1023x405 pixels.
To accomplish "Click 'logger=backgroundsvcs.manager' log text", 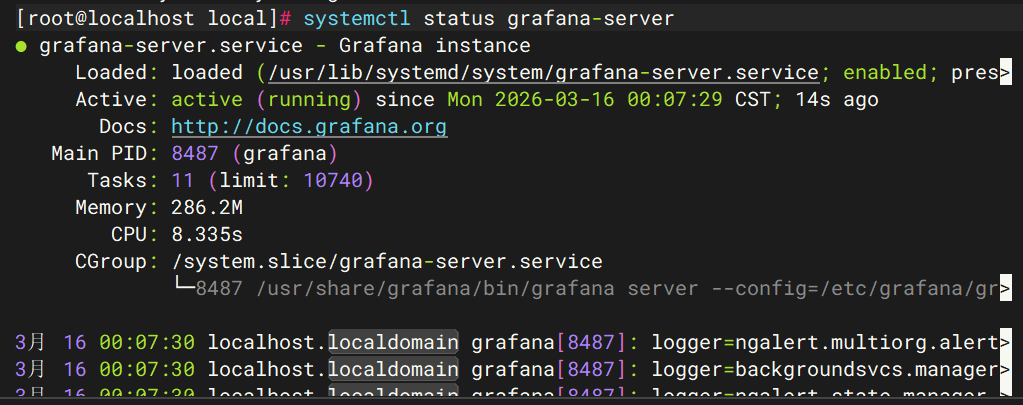I will tap(825, 370).
